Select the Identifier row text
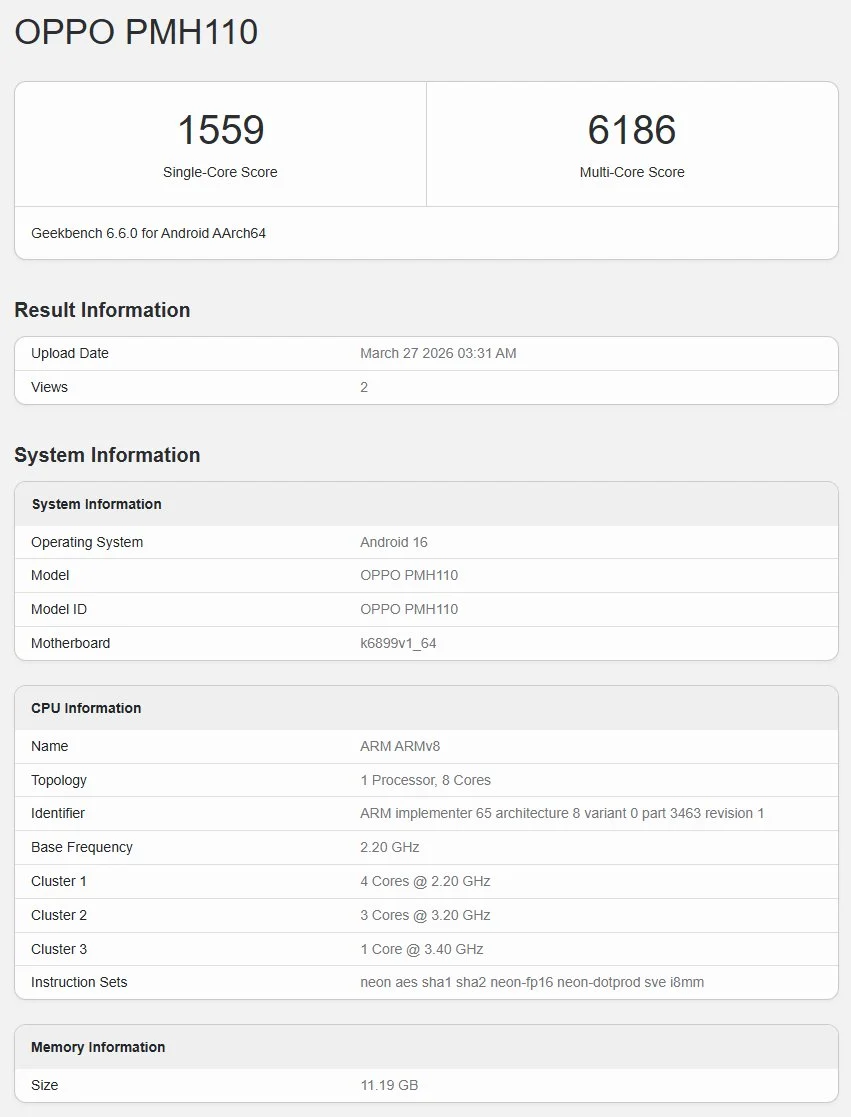This screenshot has height=1117, width=851. (560, 813)
